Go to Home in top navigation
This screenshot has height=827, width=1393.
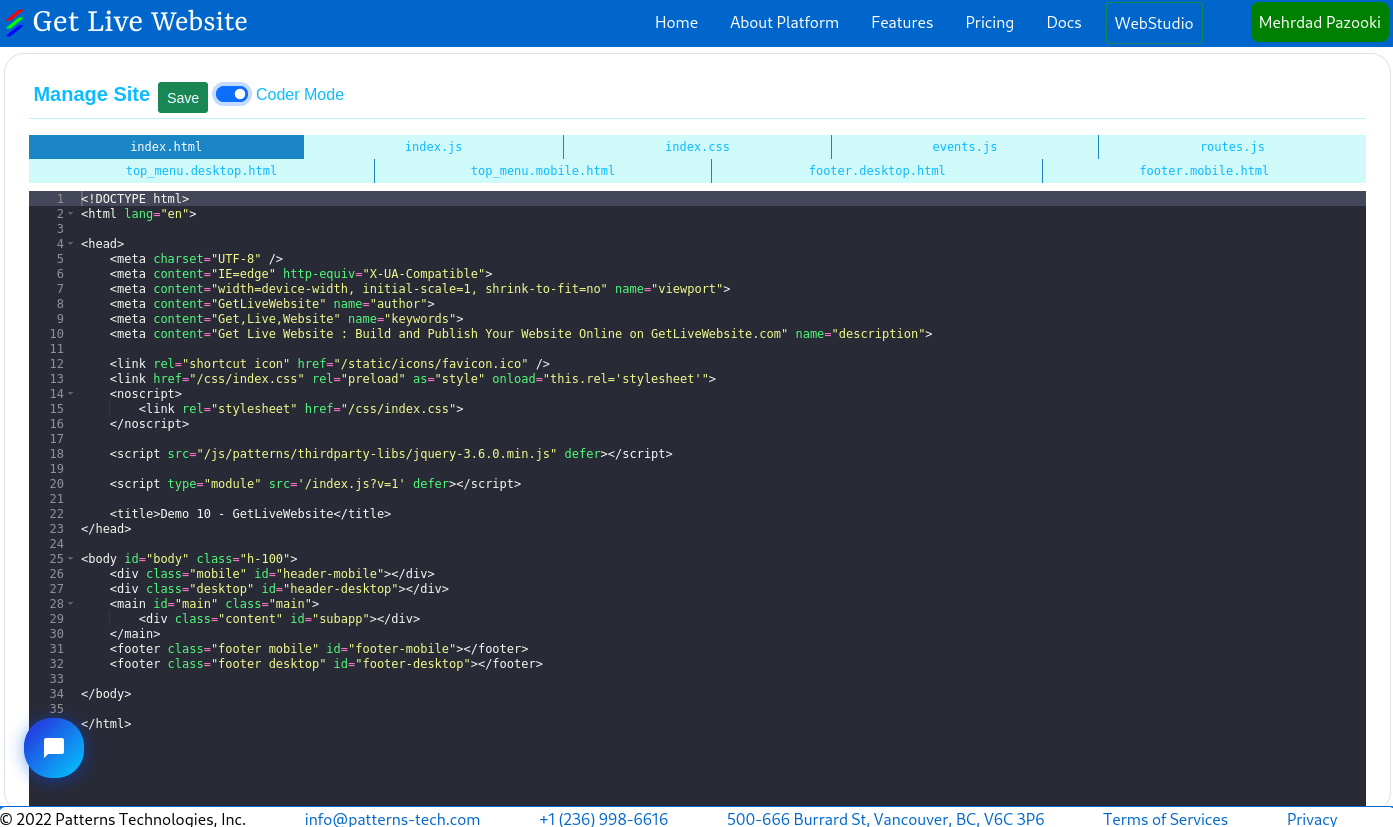676,22
